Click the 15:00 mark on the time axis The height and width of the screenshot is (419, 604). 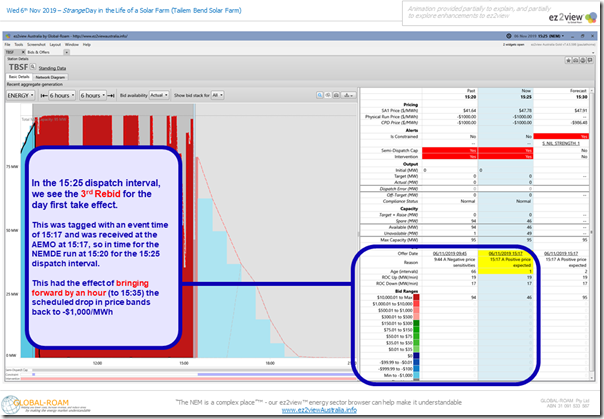[184, 363]
